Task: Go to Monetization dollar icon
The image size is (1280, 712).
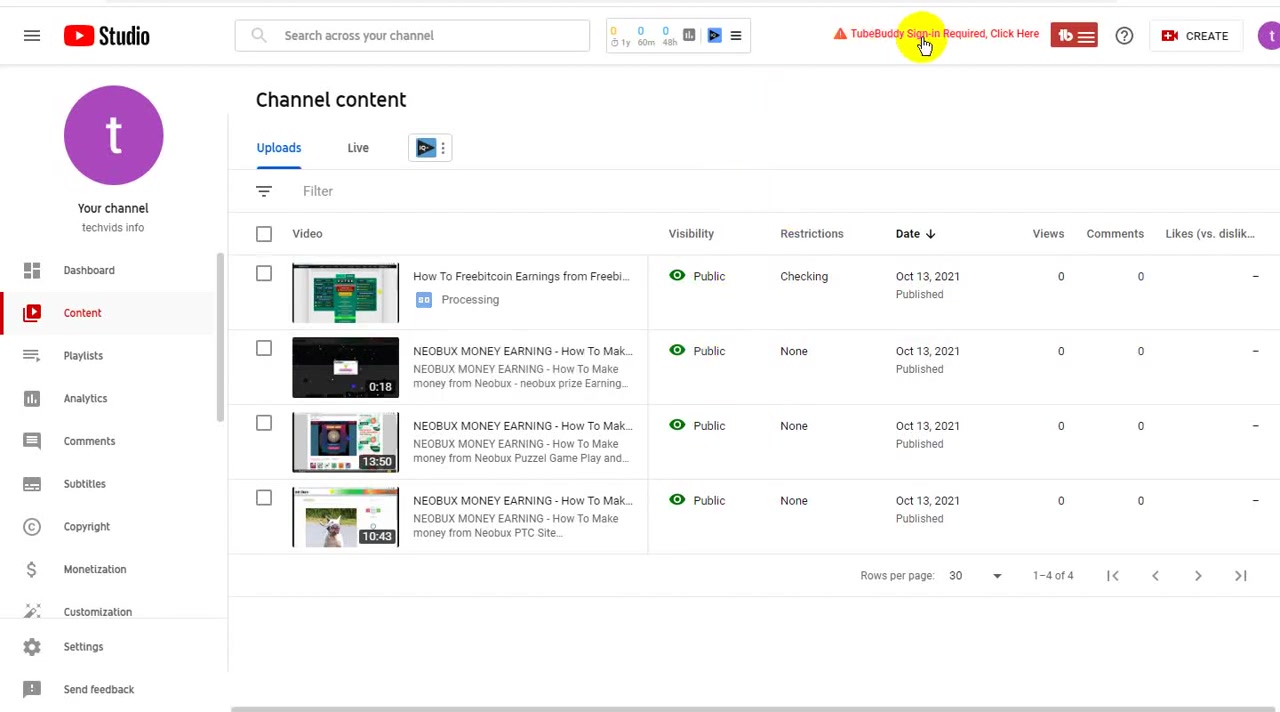Action: (x=32, y=569)
